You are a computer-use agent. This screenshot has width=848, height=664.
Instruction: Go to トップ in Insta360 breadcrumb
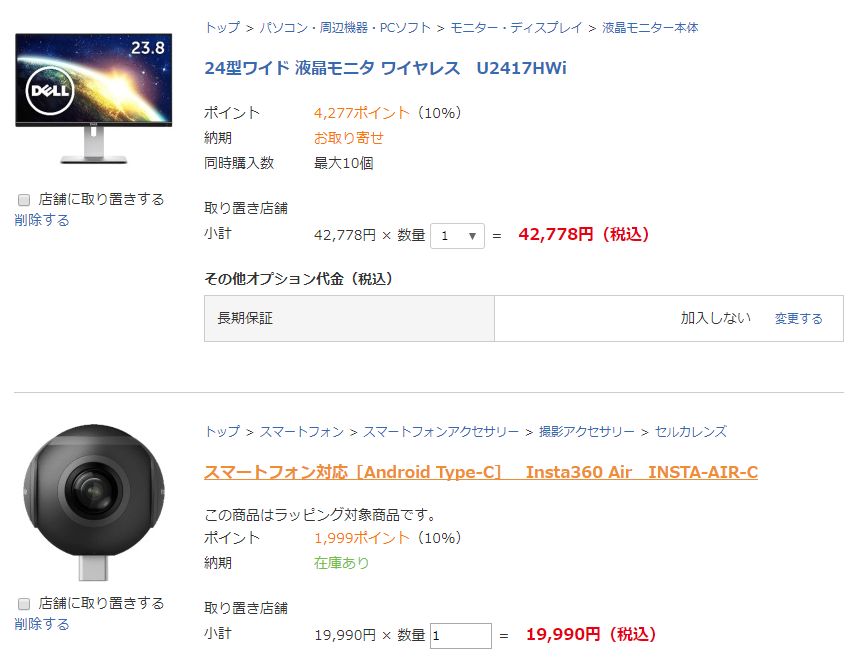222,432
